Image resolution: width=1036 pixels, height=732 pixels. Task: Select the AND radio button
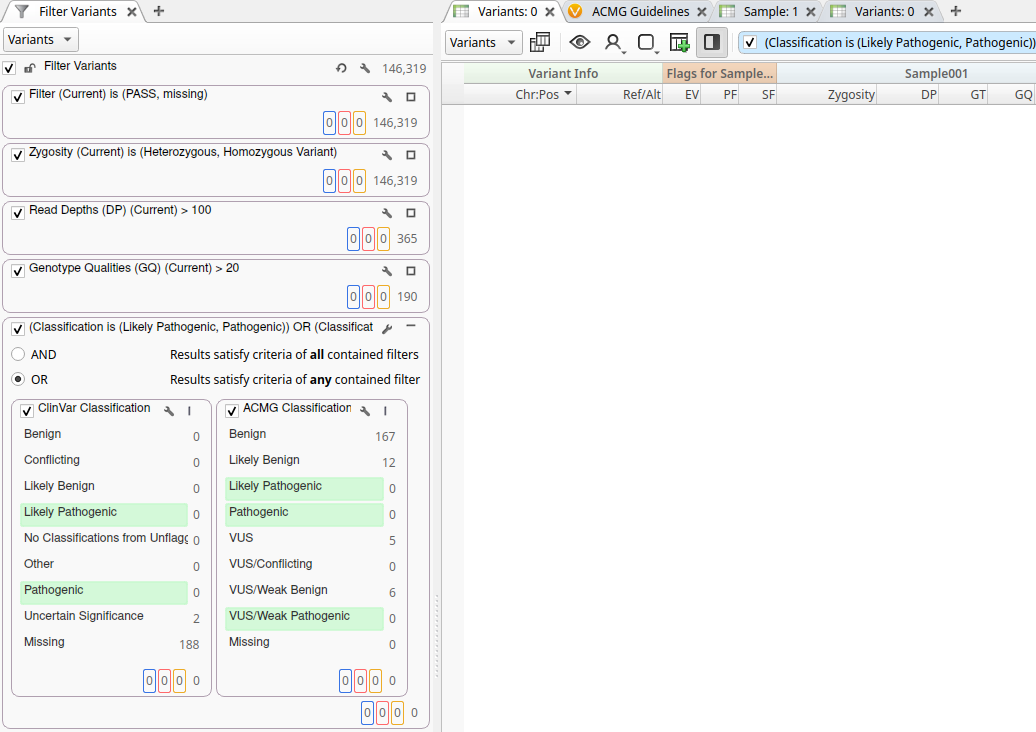tap(18, 355)
